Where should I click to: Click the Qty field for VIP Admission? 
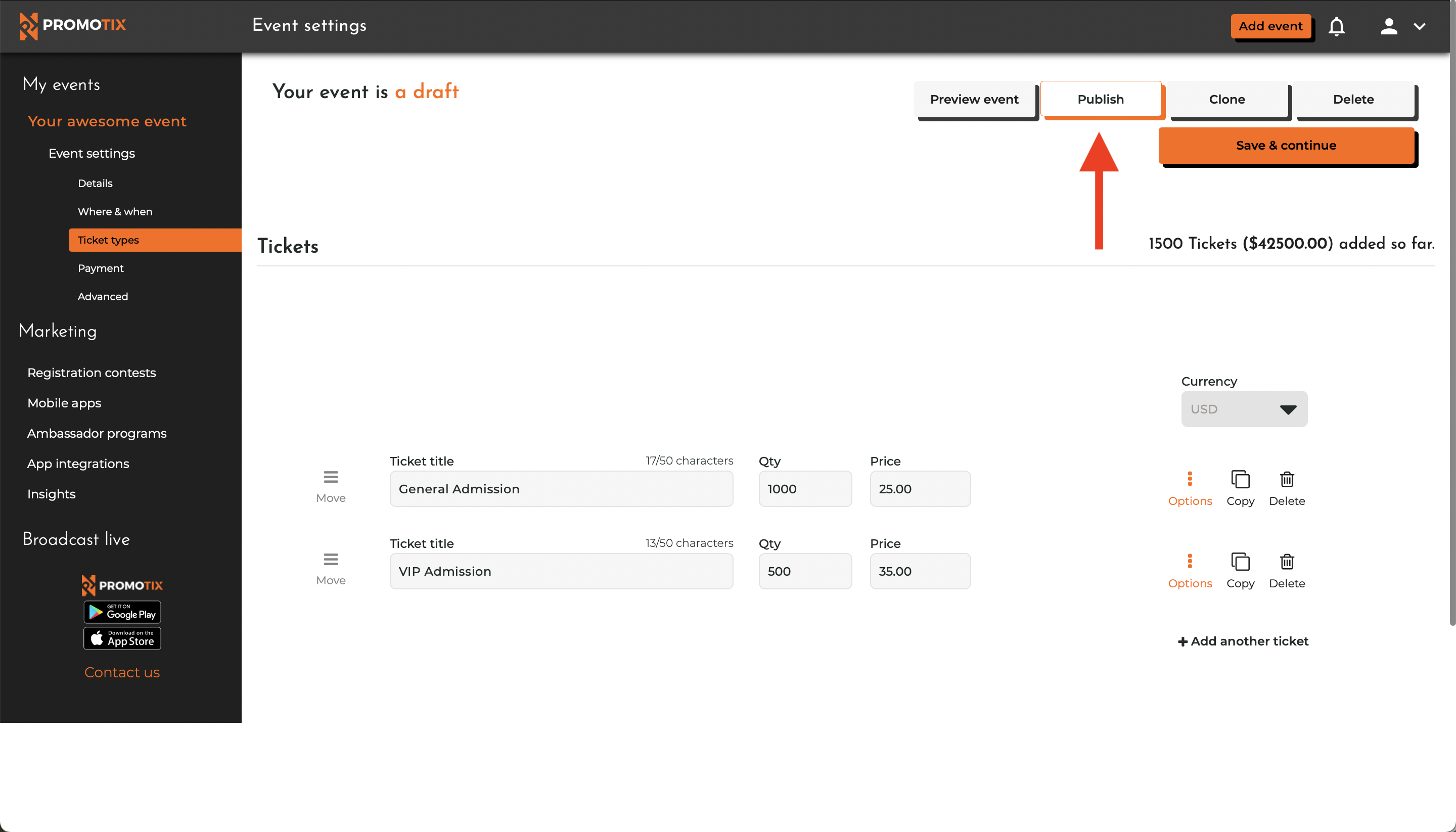click(805, 571)
